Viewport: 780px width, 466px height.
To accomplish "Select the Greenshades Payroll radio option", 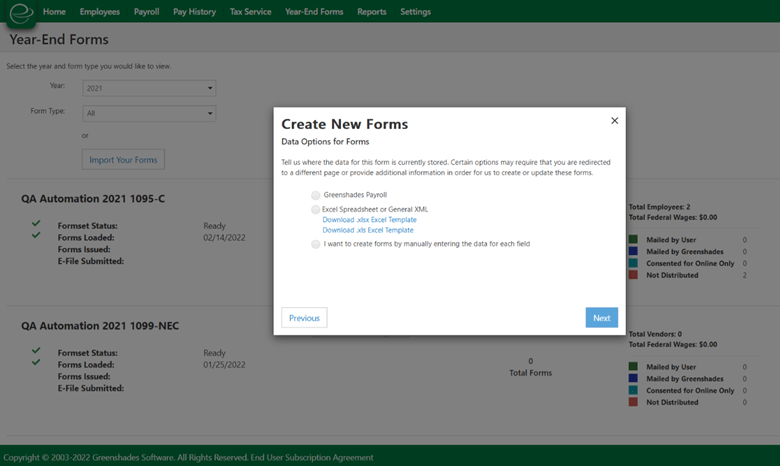I will pyautogui.click(x=316, y=195).
